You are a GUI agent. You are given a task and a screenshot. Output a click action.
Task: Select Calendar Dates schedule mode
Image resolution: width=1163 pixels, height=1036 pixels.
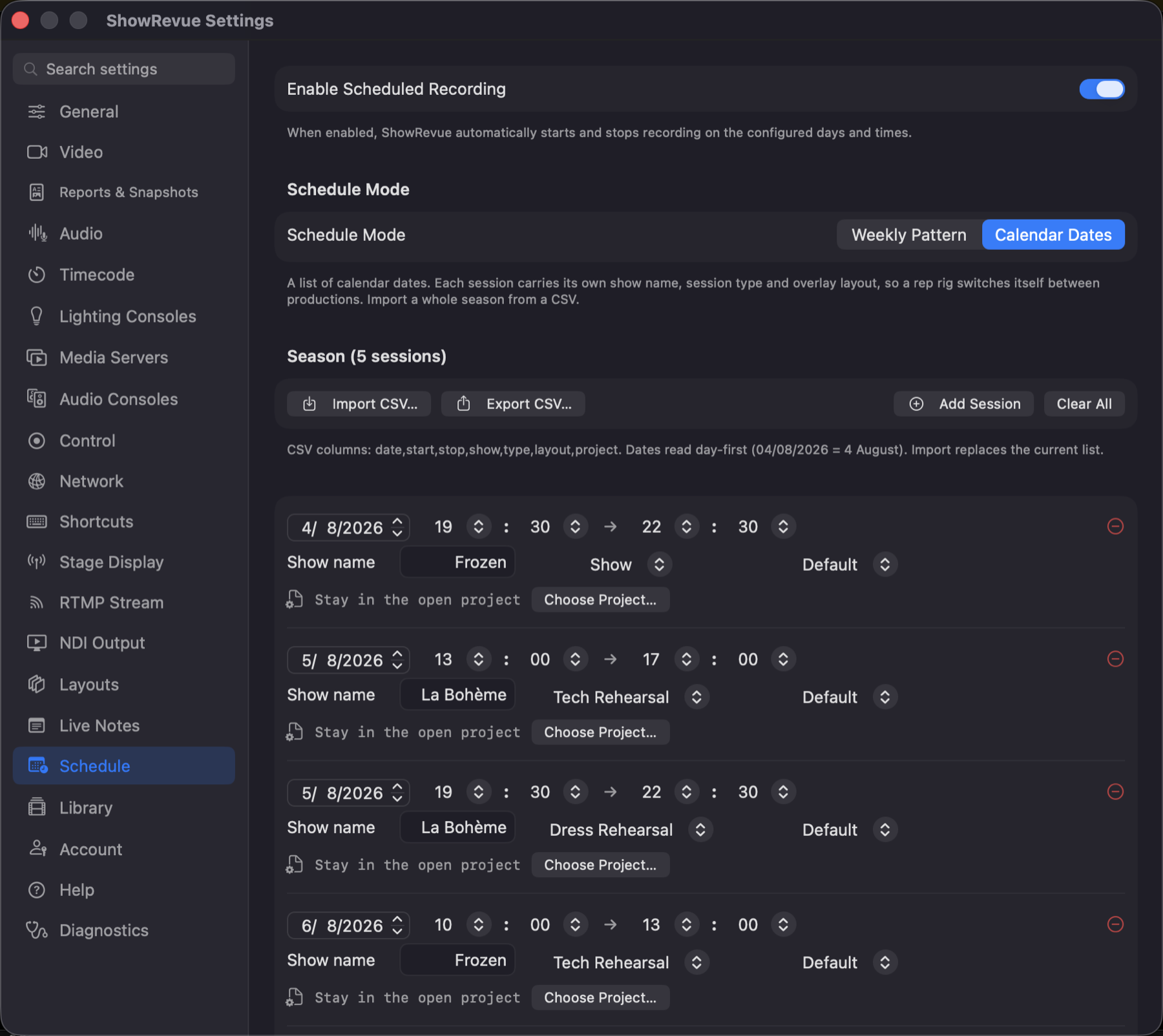[x=1053, y=234]
